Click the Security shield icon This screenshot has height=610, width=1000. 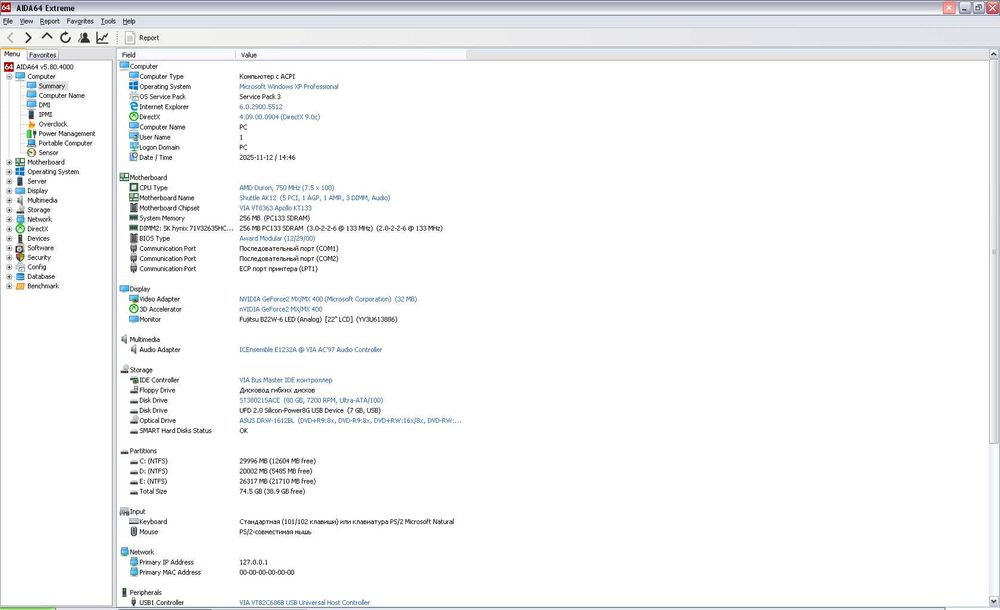coord(20,258)
